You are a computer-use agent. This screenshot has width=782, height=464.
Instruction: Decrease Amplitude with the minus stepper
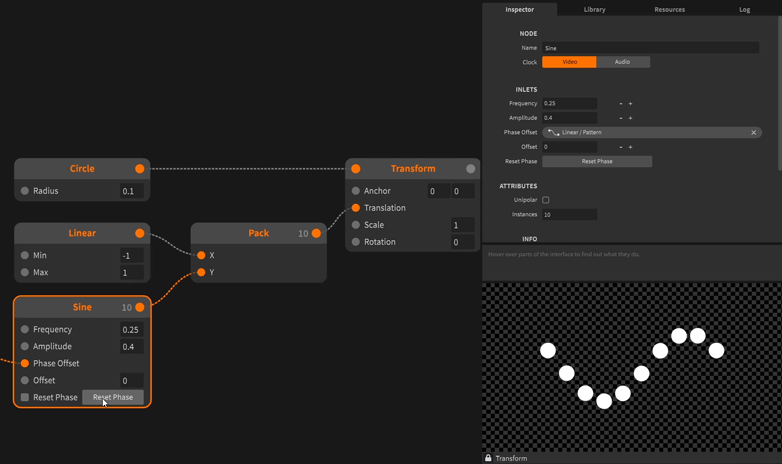[621, 118]
